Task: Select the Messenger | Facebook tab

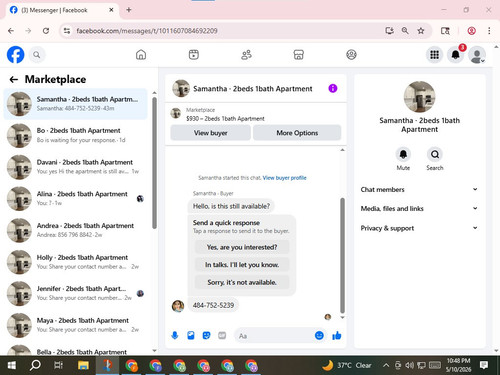Action: 62,10
